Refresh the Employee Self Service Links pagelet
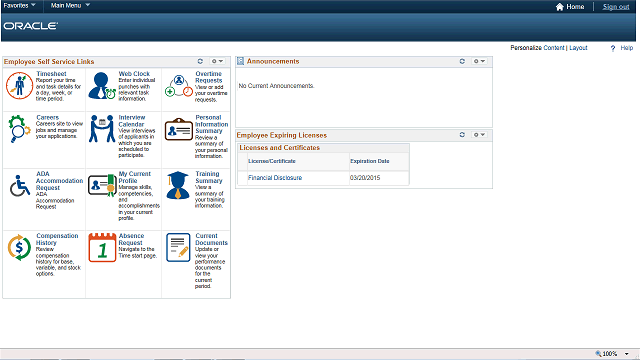 [200, 61]
